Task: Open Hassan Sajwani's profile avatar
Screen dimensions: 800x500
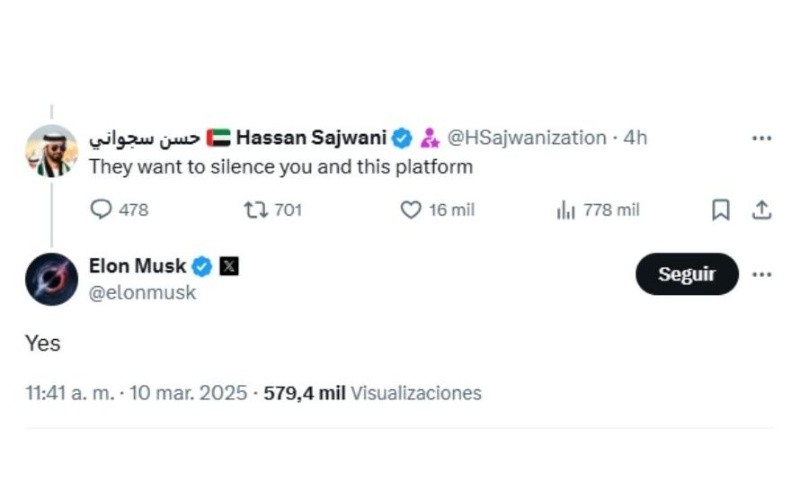Action: click(x=51, y=151)
